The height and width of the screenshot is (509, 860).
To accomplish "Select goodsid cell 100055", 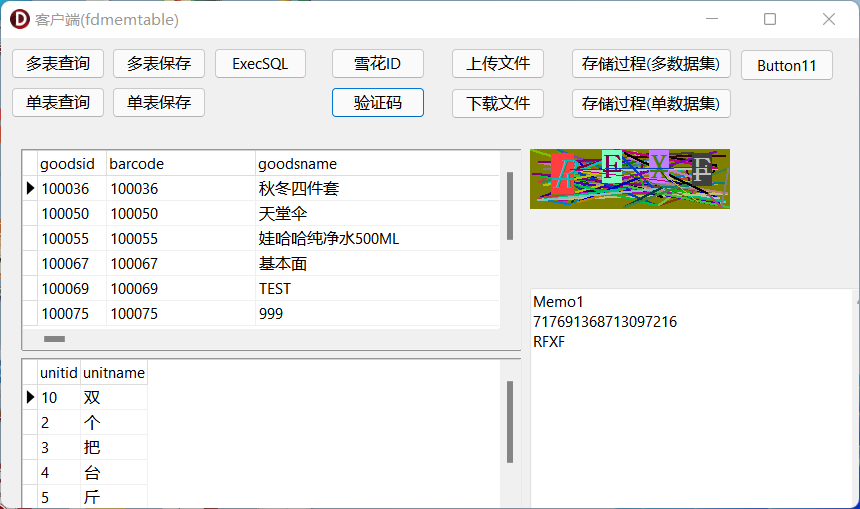I will [x=71, y=239].
